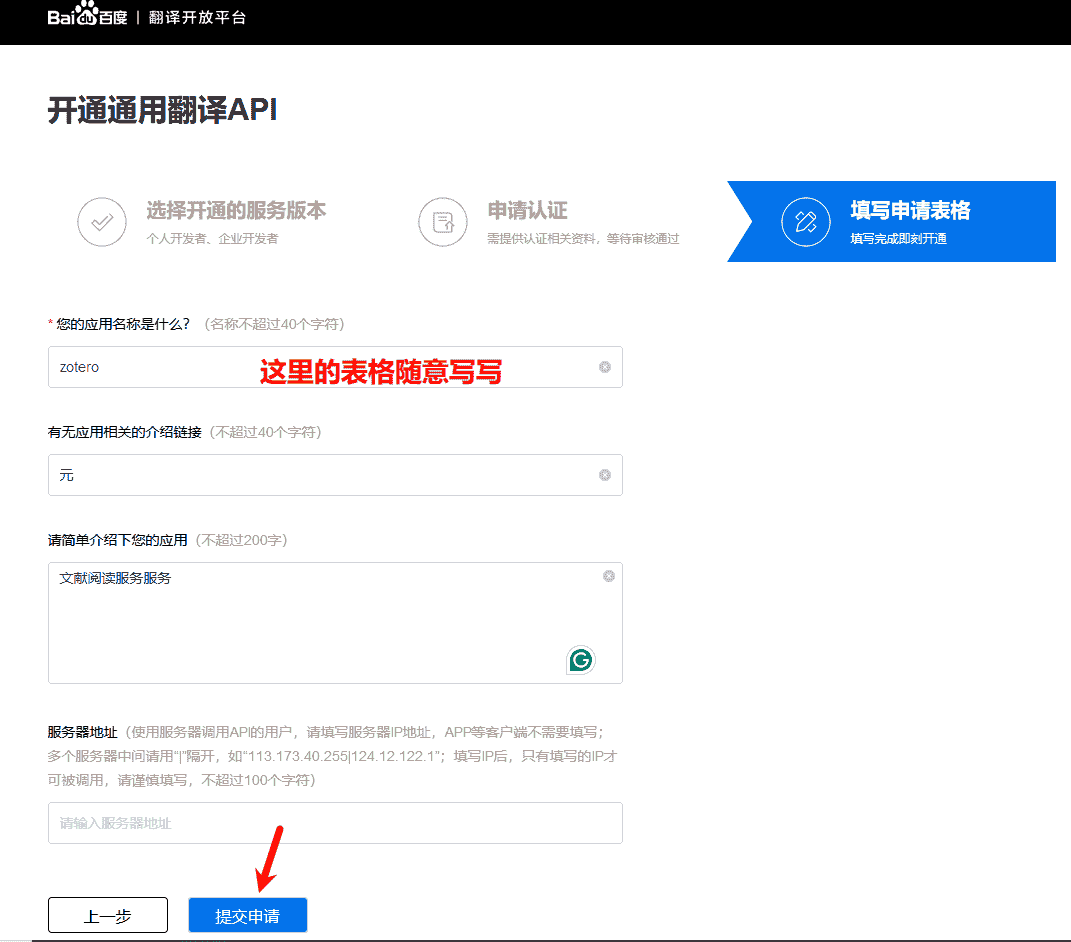Click the checkmark icon on 选择开通的服务版本 step

pos(102,221)
